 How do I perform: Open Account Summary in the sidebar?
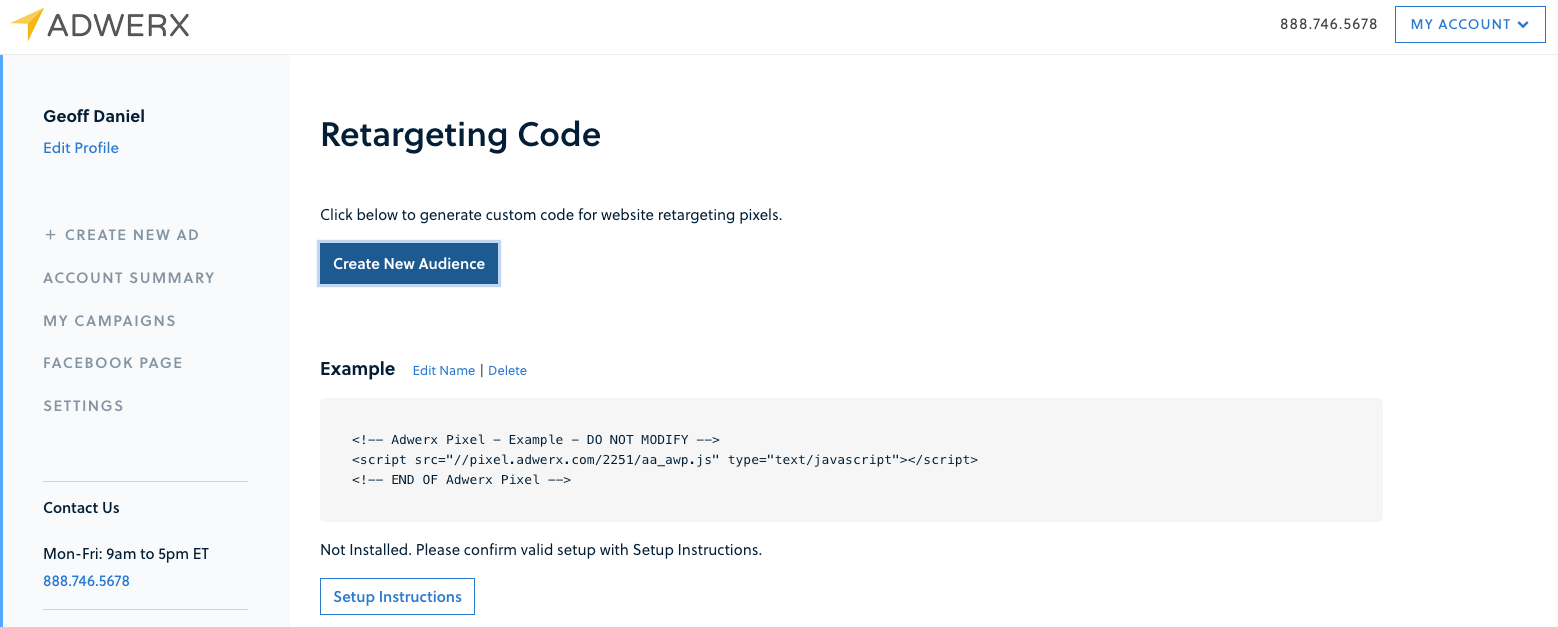point(129,278)
